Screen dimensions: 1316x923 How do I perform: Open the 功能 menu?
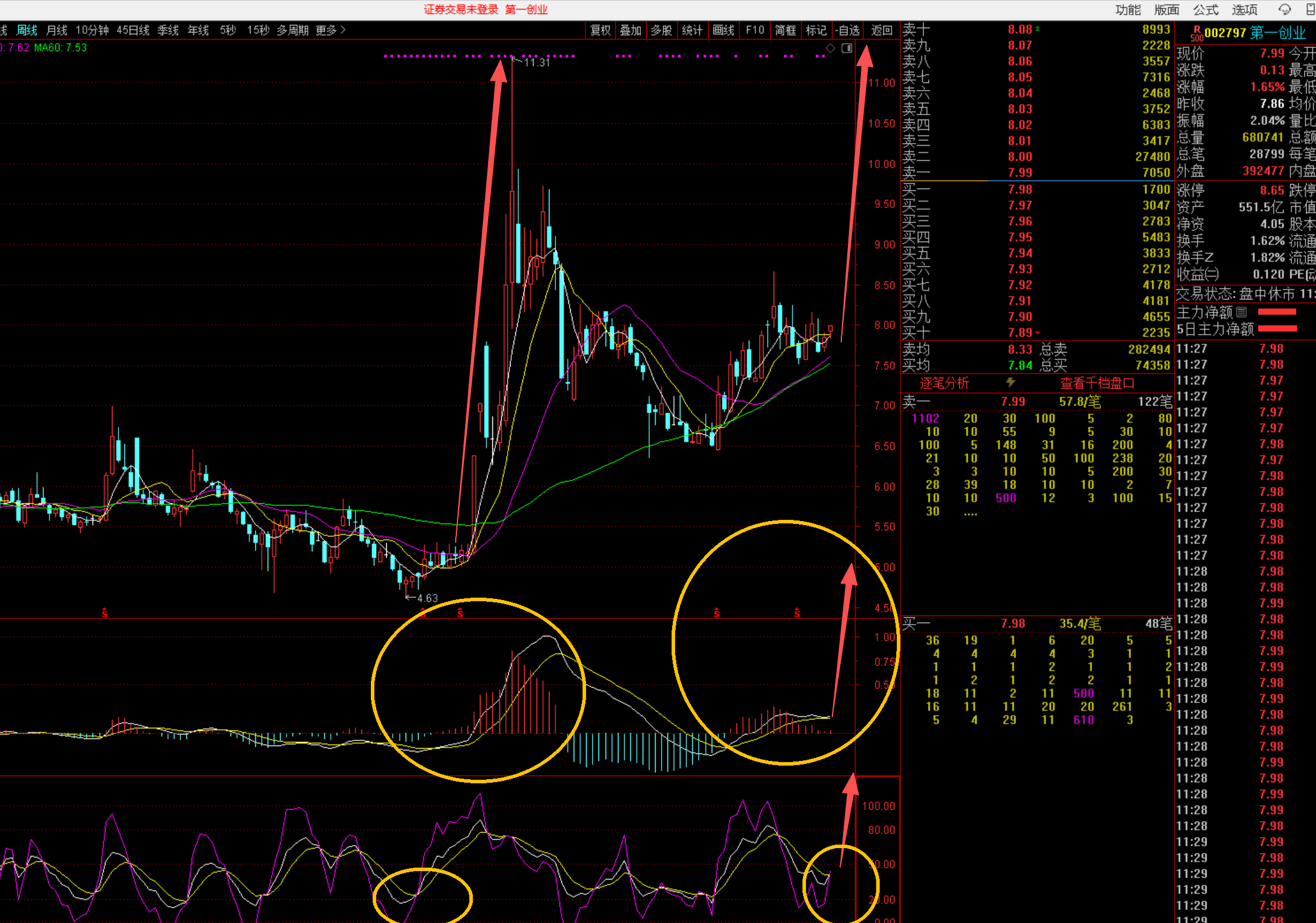click(1128, 10)
